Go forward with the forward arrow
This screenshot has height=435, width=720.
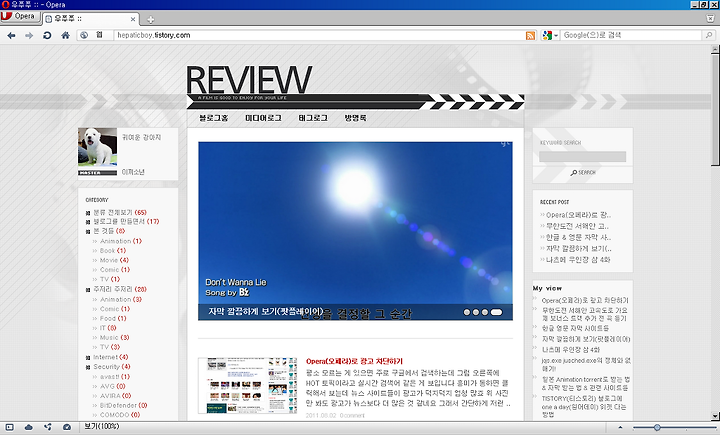point(29,35)
